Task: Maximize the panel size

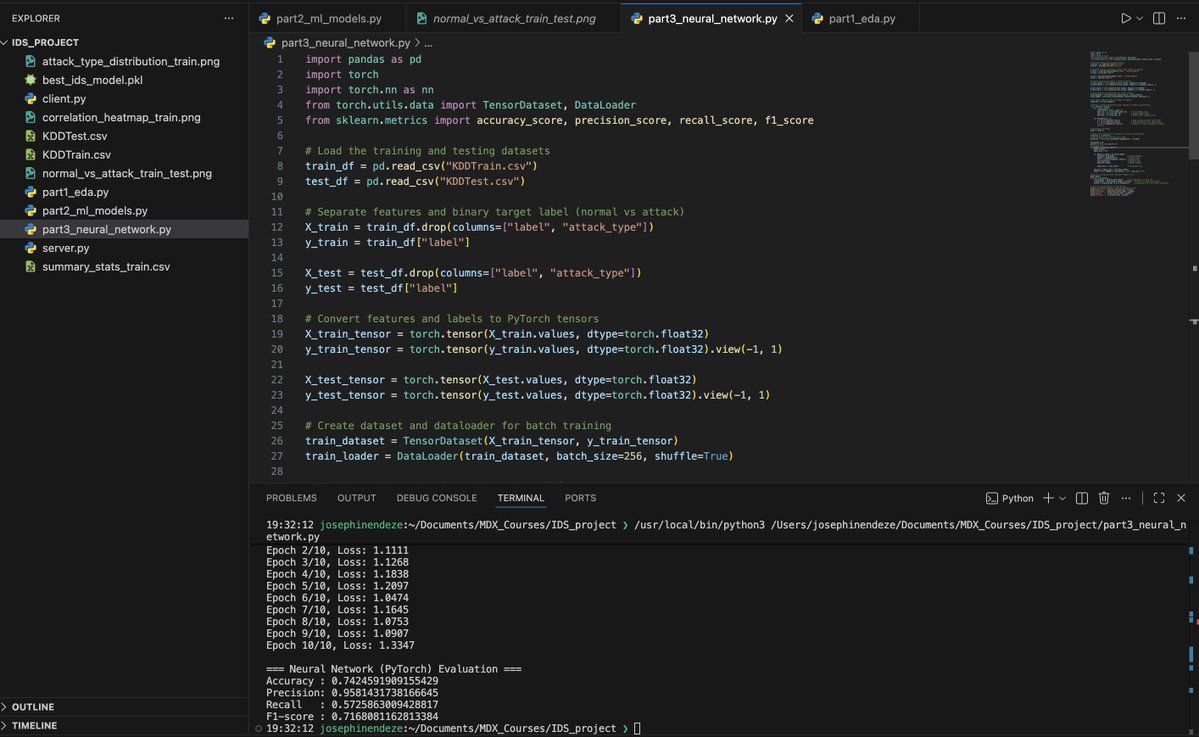Action: [x=1159, y=498]
